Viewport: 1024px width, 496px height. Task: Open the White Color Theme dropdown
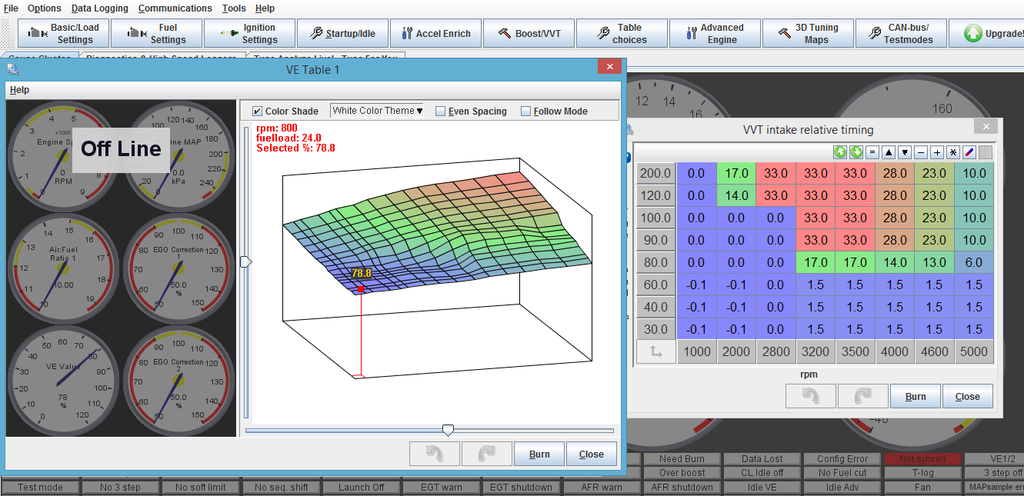point(377,111)
